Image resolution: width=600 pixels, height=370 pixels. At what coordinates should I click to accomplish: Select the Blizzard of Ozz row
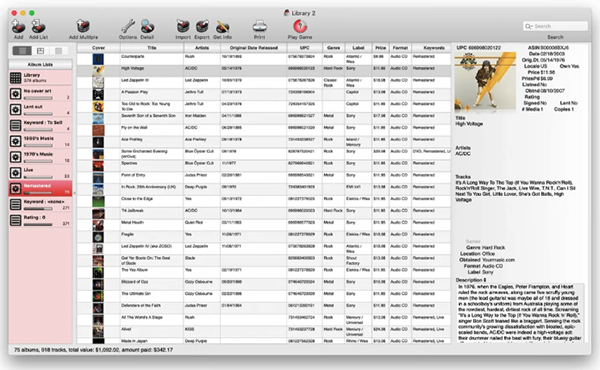click(x=264, y=284)
